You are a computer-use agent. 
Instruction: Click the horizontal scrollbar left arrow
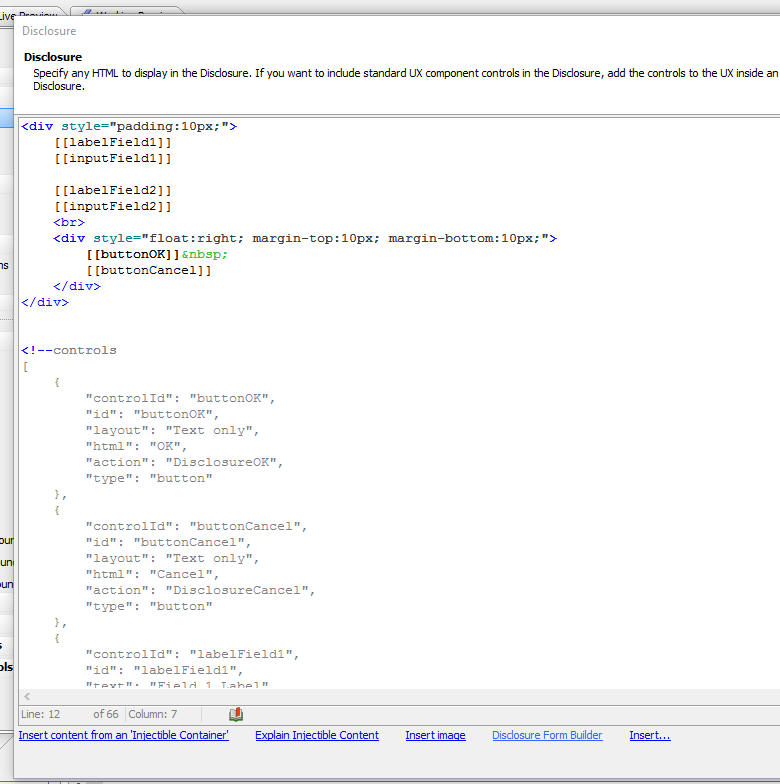pyautogui.click(x=27, y=696)
